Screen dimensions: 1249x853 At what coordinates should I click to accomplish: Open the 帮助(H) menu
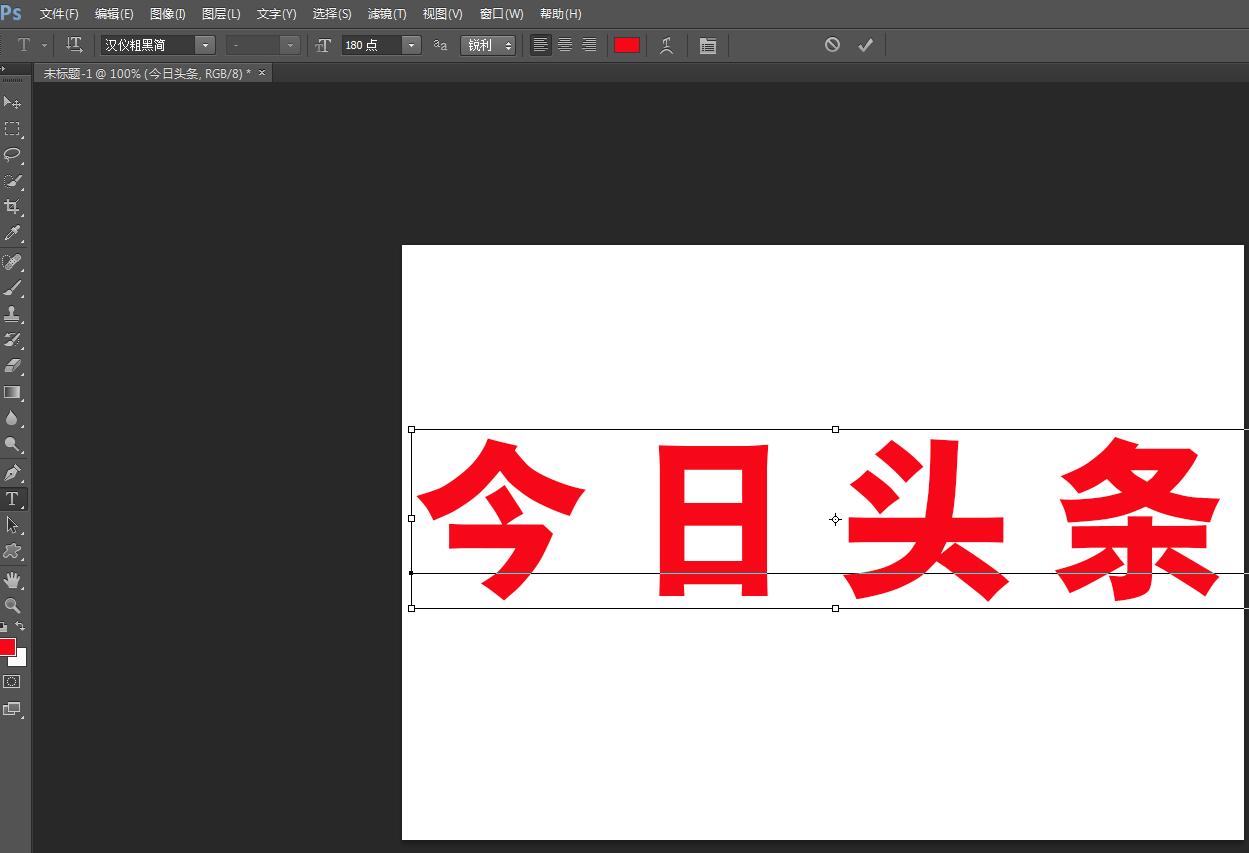[x=560, y=14]
